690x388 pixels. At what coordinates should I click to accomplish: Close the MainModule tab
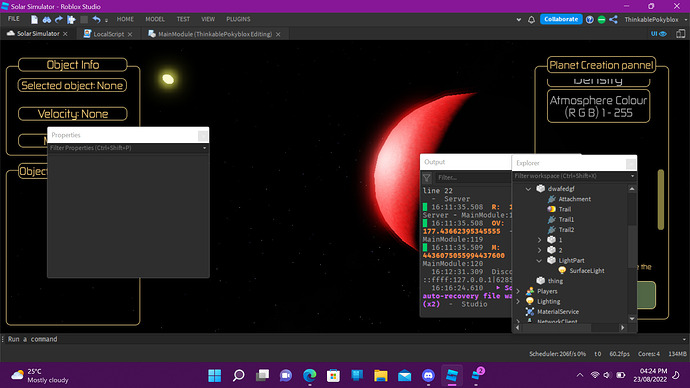278,34
